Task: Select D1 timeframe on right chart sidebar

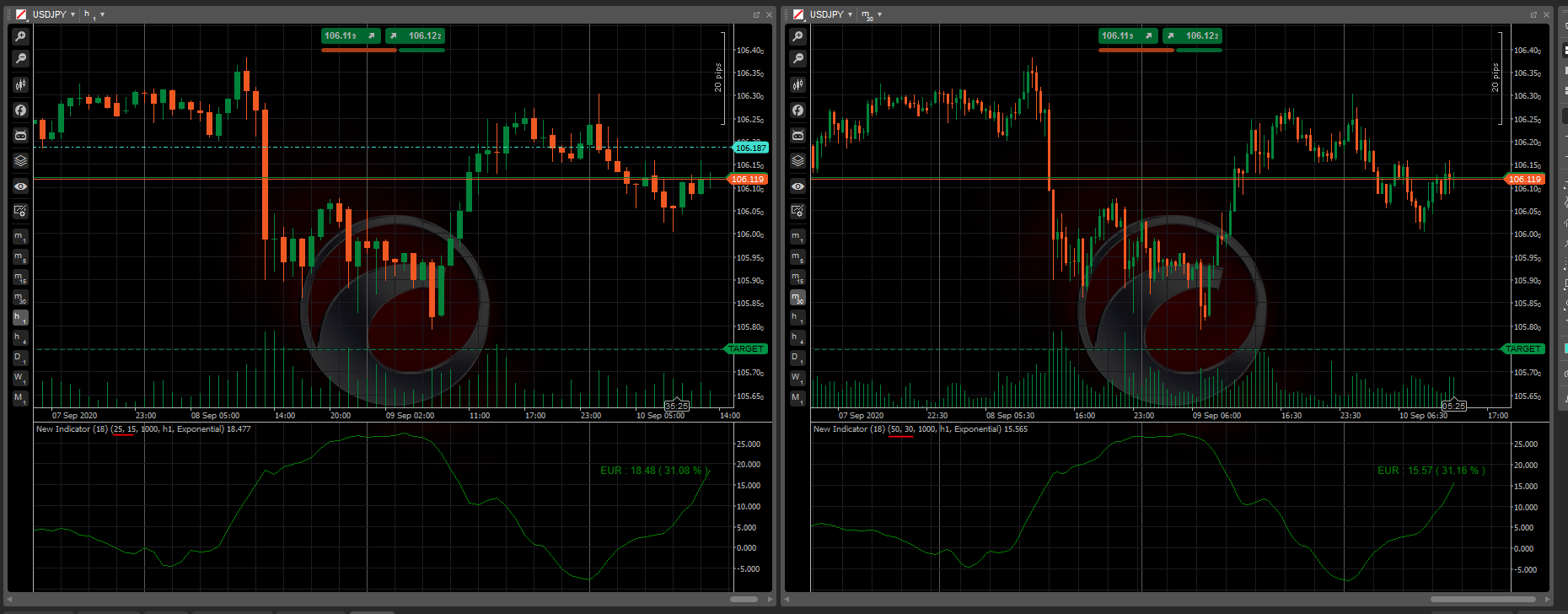Action: 797,358
